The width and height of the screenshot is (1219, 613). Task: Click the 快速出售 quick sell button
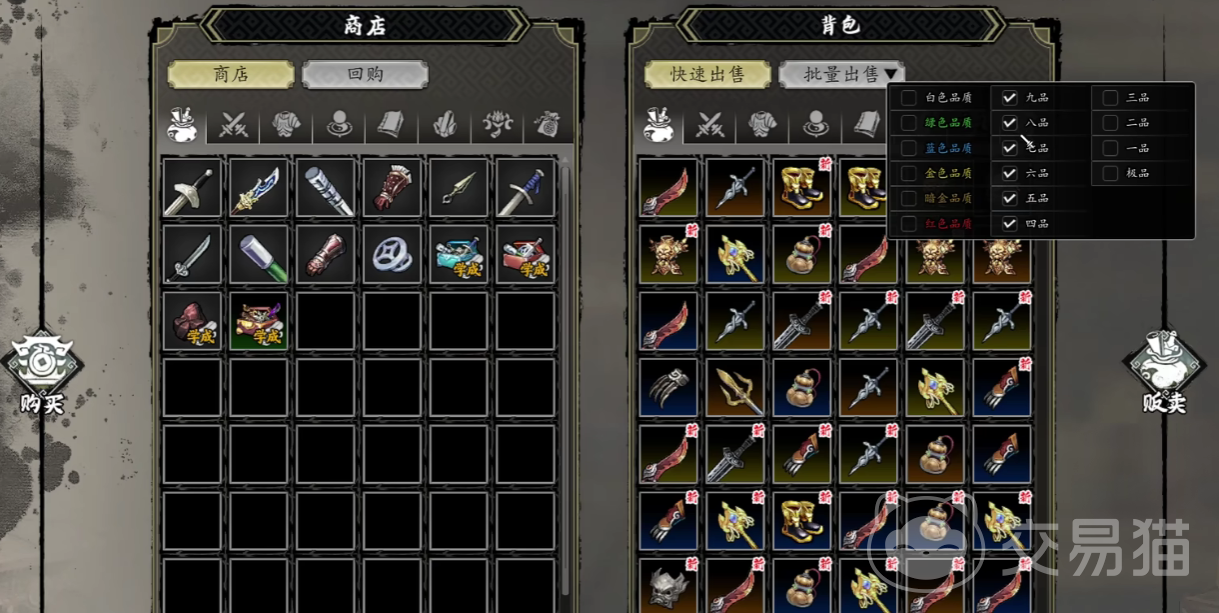[x=707, y=74]
